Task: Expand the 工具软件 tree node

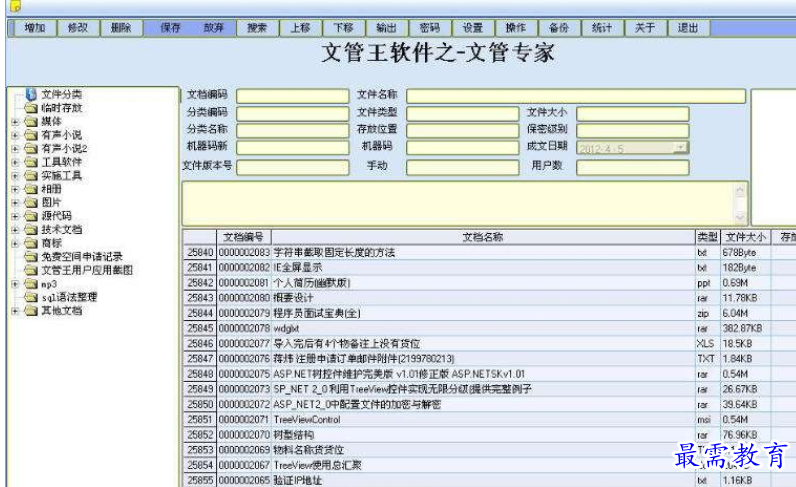Action: tap(15, 163)
